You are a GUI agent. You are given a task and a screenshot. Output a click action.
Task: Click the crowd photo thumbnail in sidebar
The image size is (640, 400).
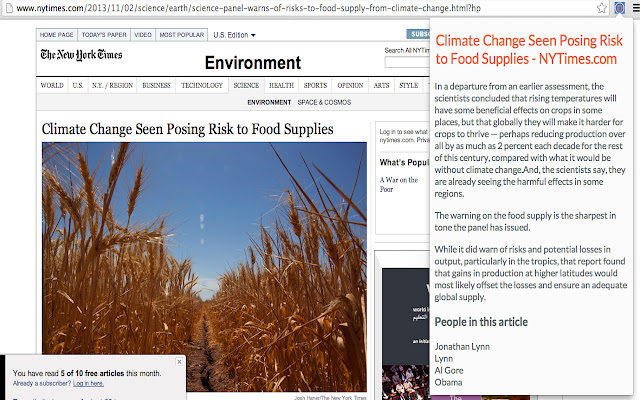[x=406, y=382]
